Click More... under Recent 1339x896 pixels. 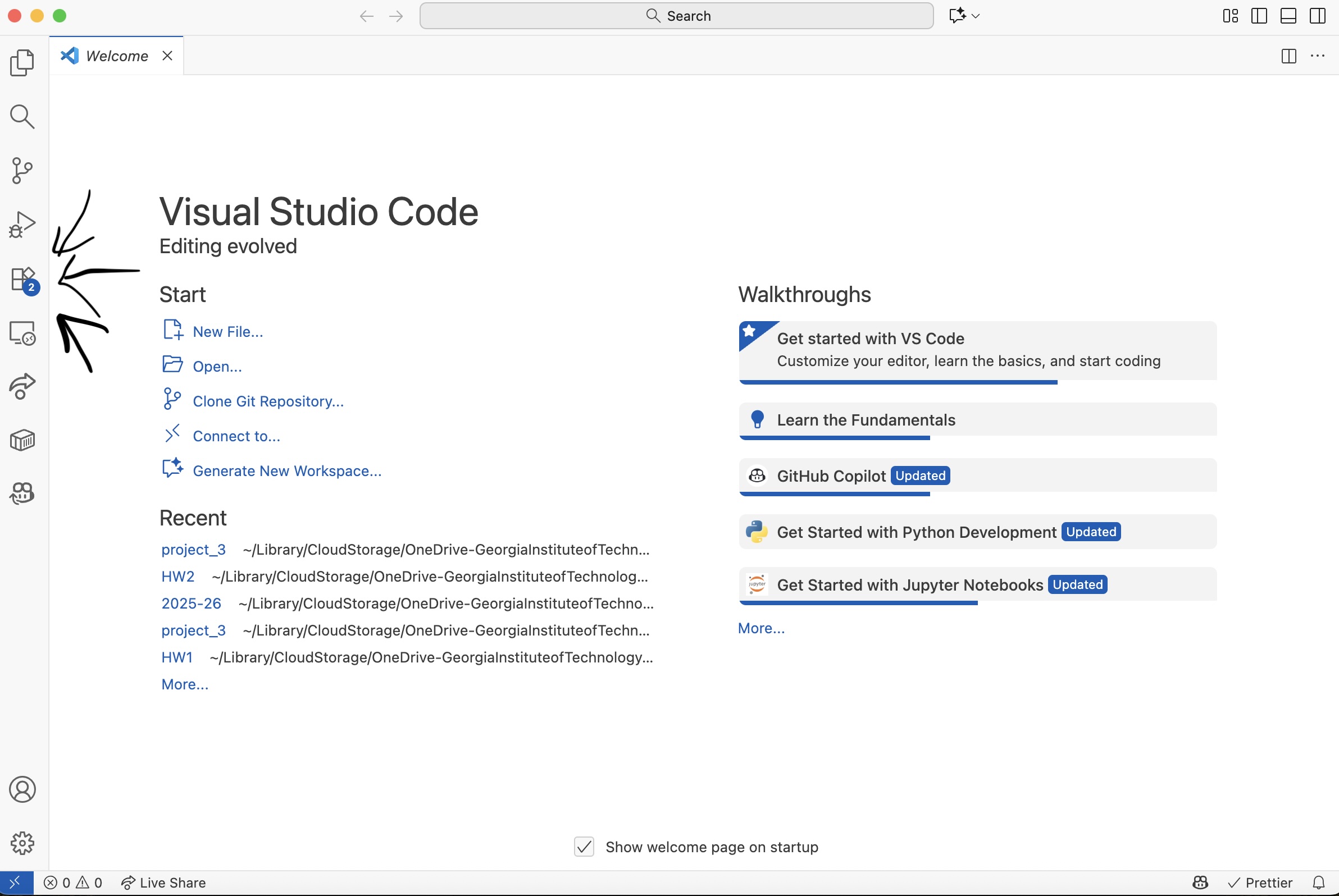[x=185, y=684]
